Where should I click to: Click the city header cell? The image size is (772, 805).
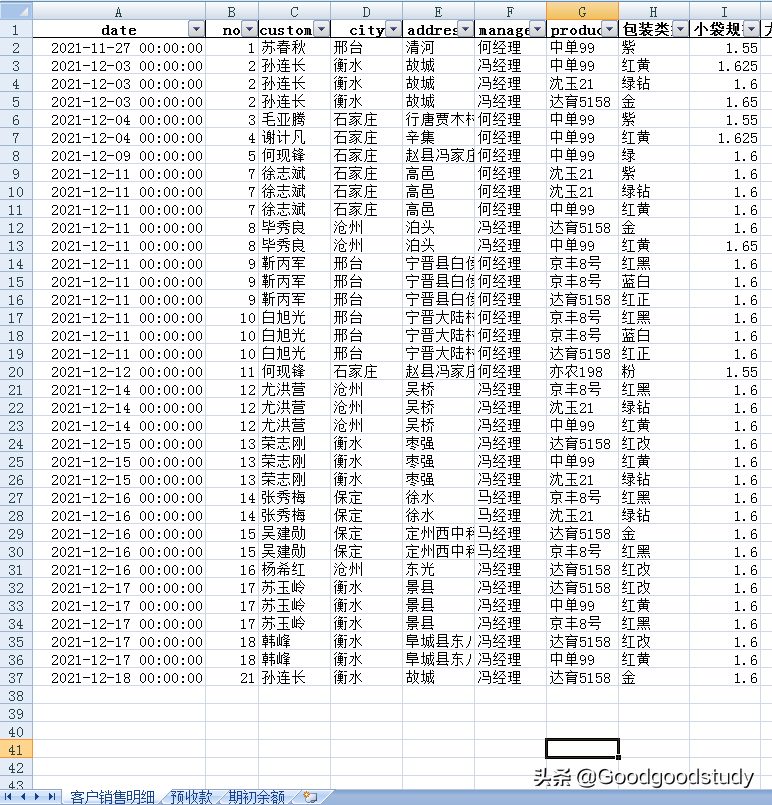366,30
